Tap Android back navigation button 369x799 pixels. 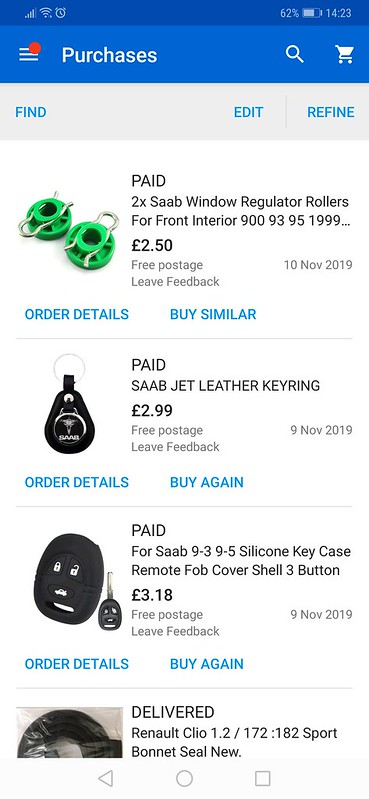pos(106,778)
